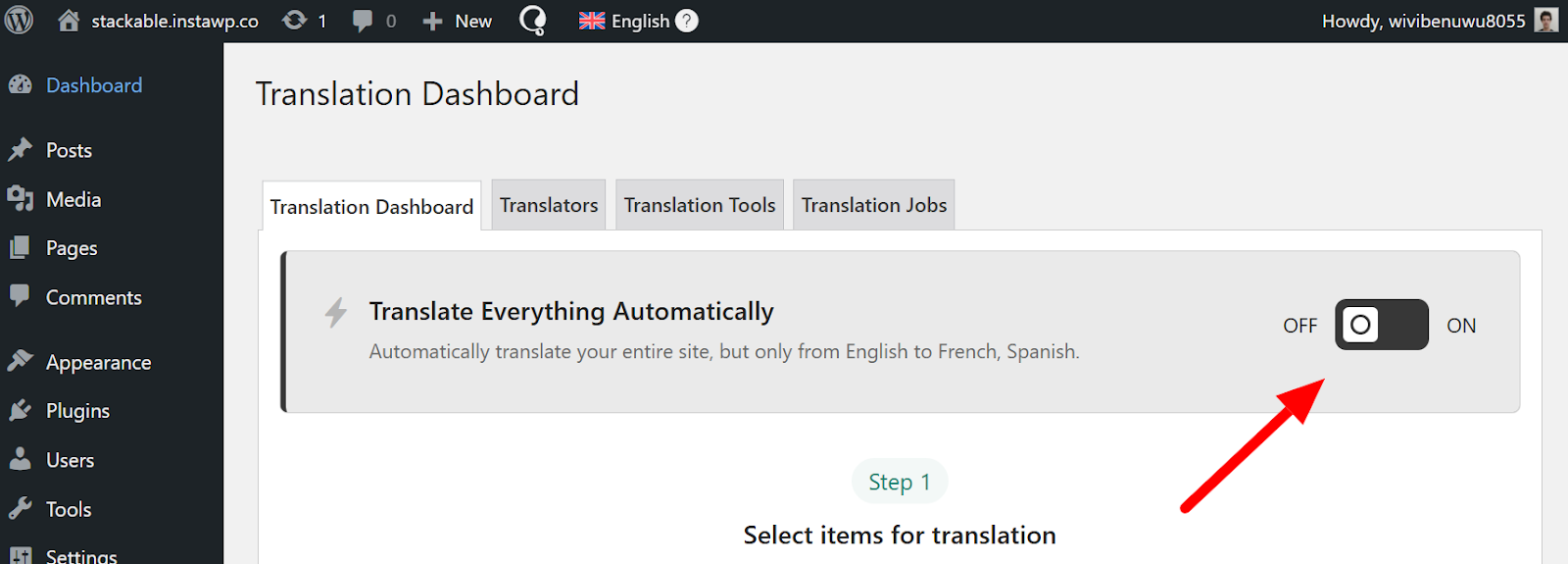
Task: Open the Media library sidebar link
Action: click(73, 199)
